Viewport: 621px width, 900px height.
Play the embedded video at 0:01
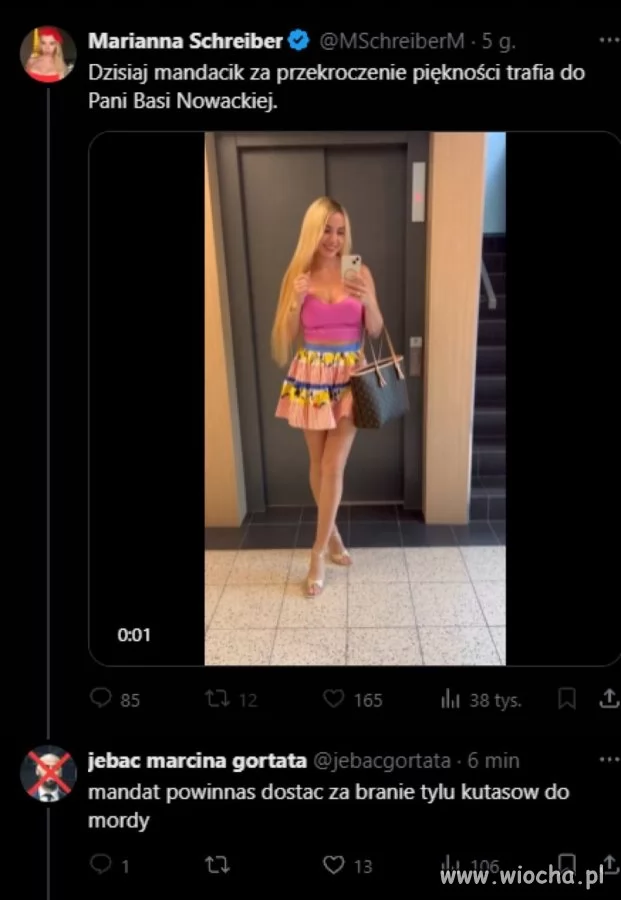coord(355,398)
